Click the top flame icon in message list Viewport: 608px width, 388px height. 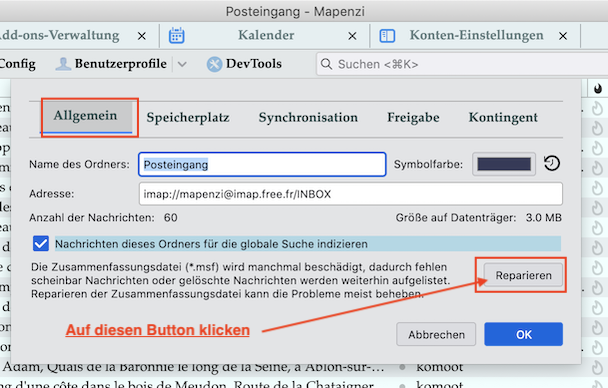pyautogui.click(x=597, y=109)
